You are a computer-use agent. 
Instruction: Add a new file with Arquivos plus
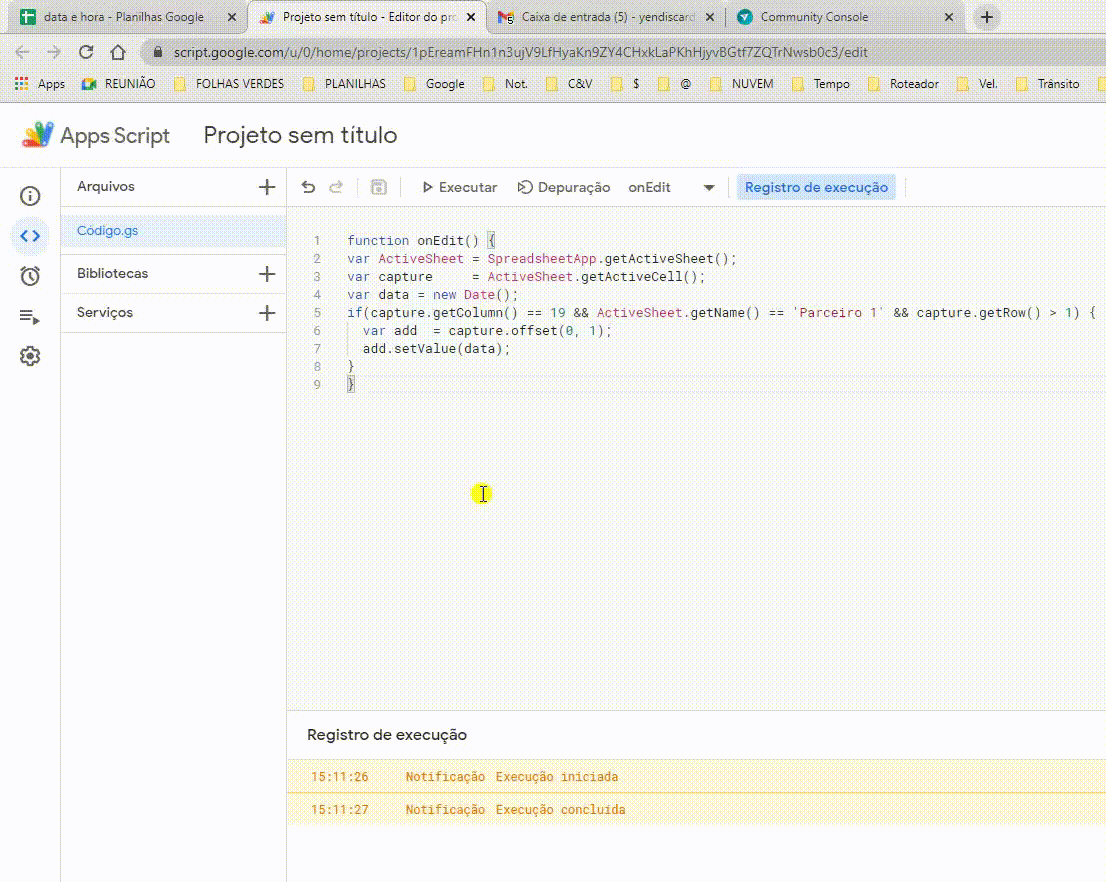tap(267, 187)
